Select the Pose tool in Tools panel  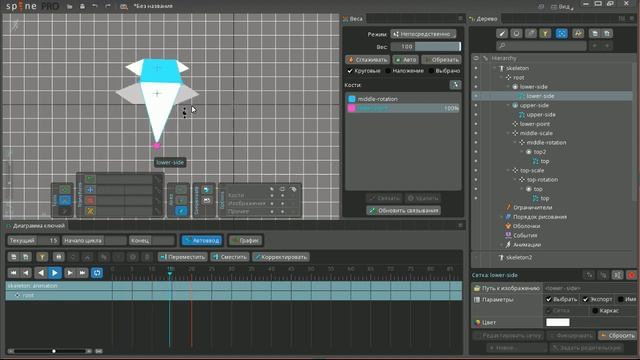[64, 189]
